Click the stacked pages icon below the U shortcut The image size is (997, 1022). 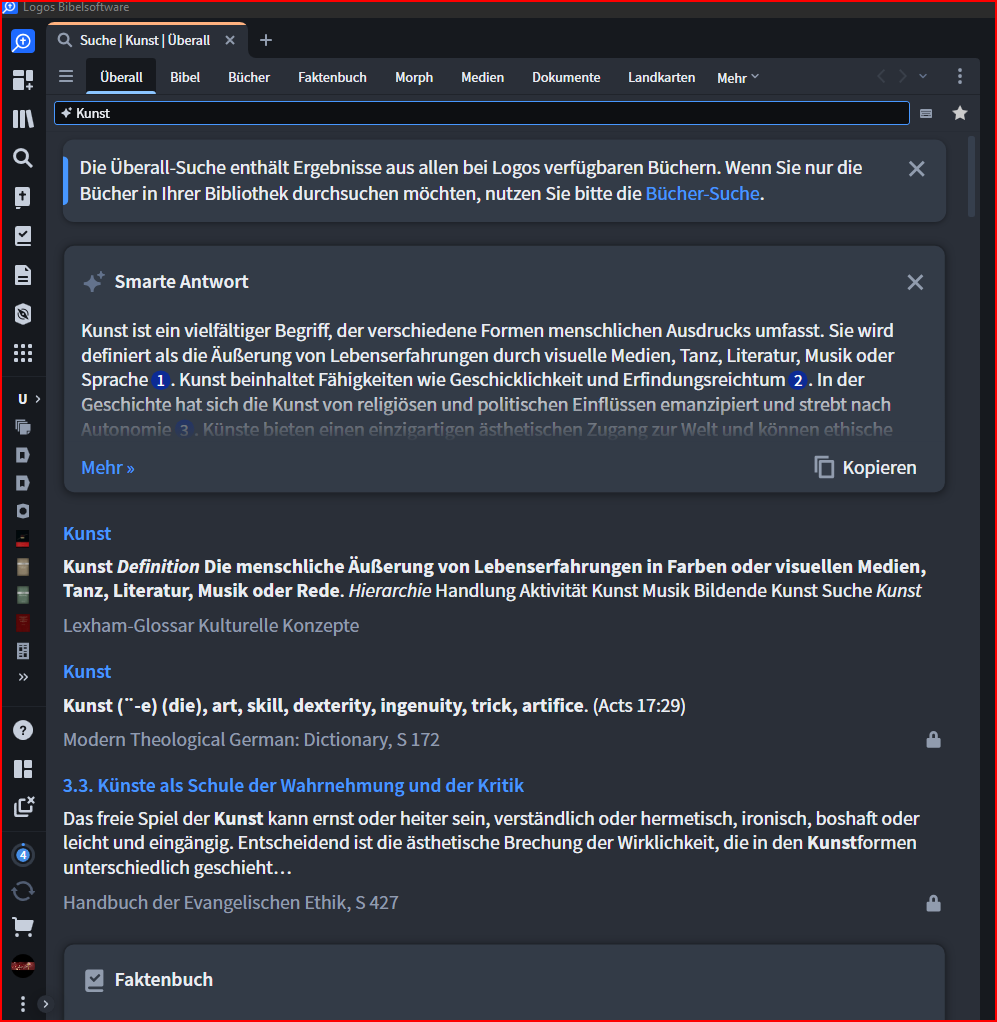click(x=23, y=427)
